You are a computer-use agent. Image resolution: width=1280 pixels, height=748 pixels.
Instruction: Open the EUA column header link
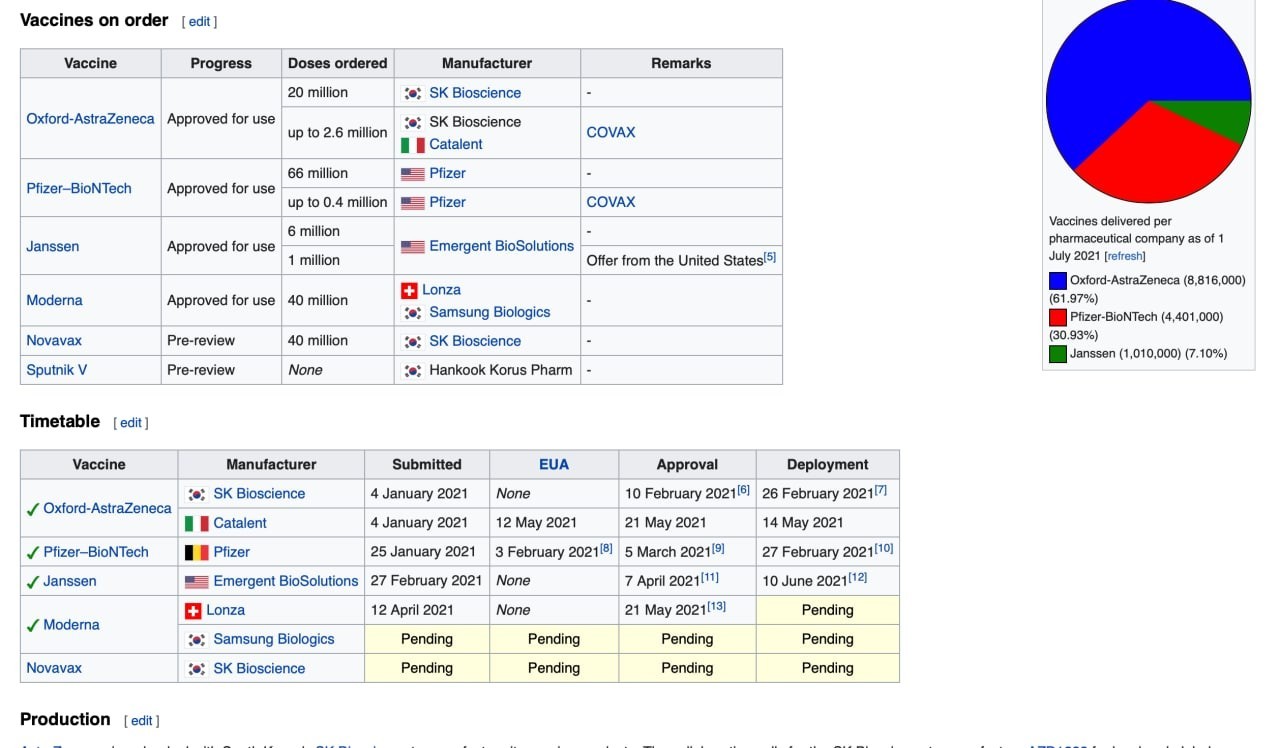click(554, 465)
